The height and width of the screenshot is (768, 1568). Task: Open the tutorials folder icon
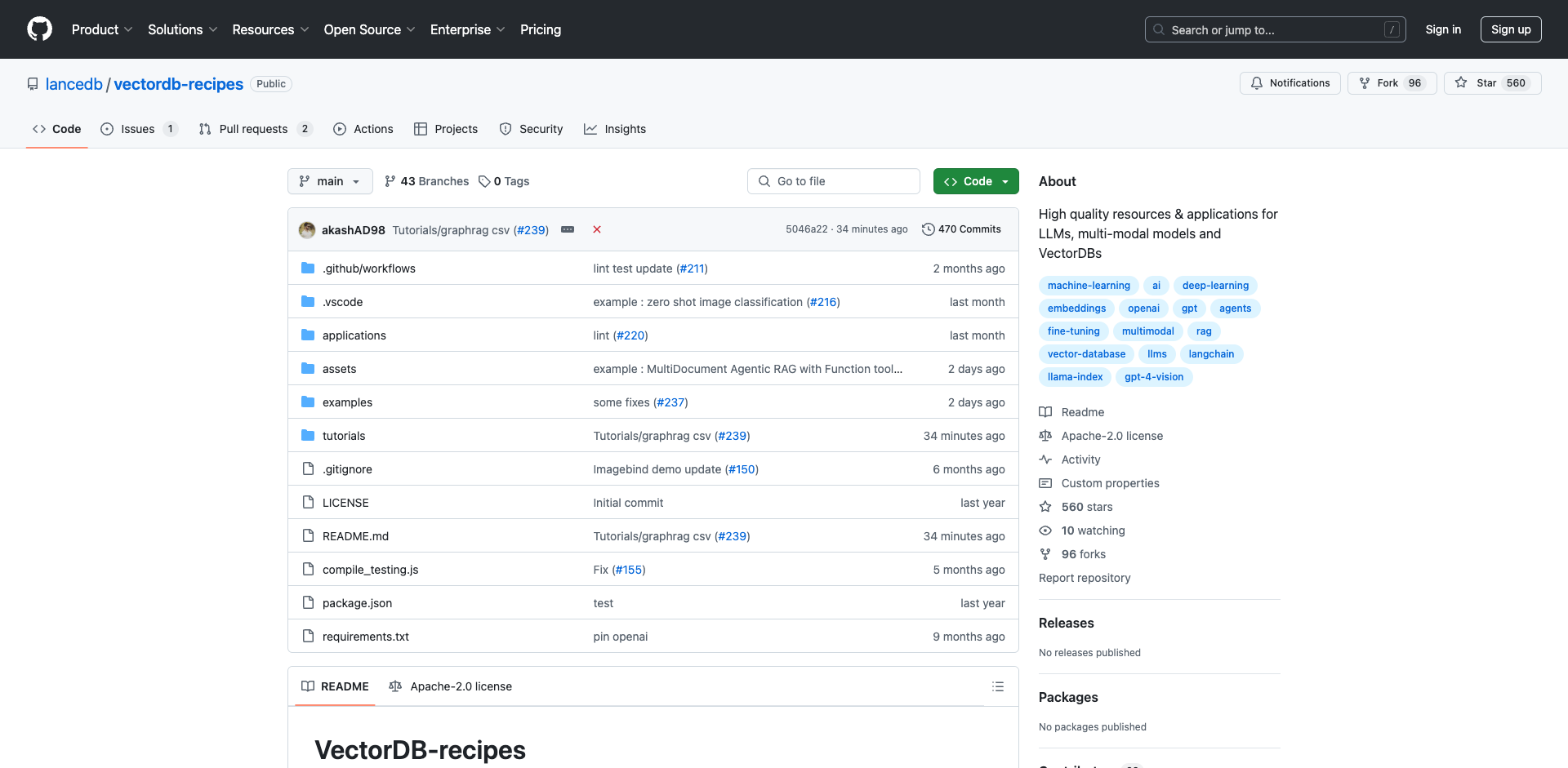(x=307, y=435)
